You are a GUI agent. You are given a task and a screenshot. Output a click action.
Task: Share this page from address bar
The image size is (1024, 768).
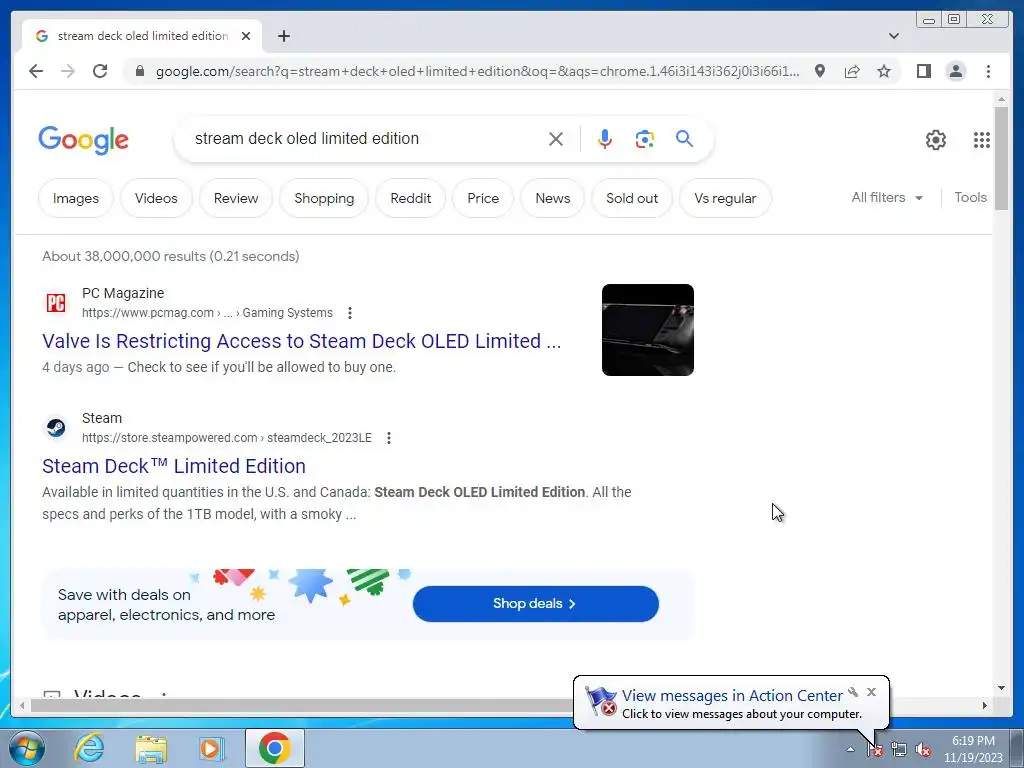pyautogui.click(x=852, y=71)
